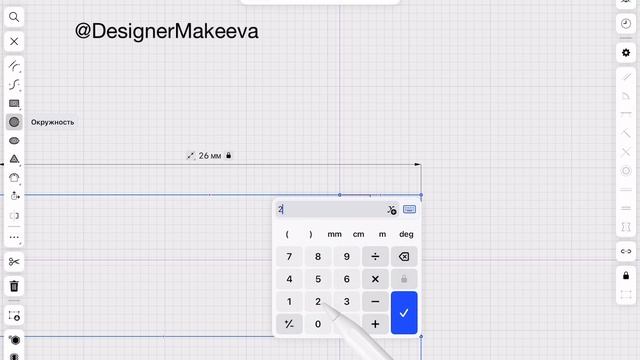Choose the mm unit
This screenshot has height=360, width=640.
(x=334, y=234)
